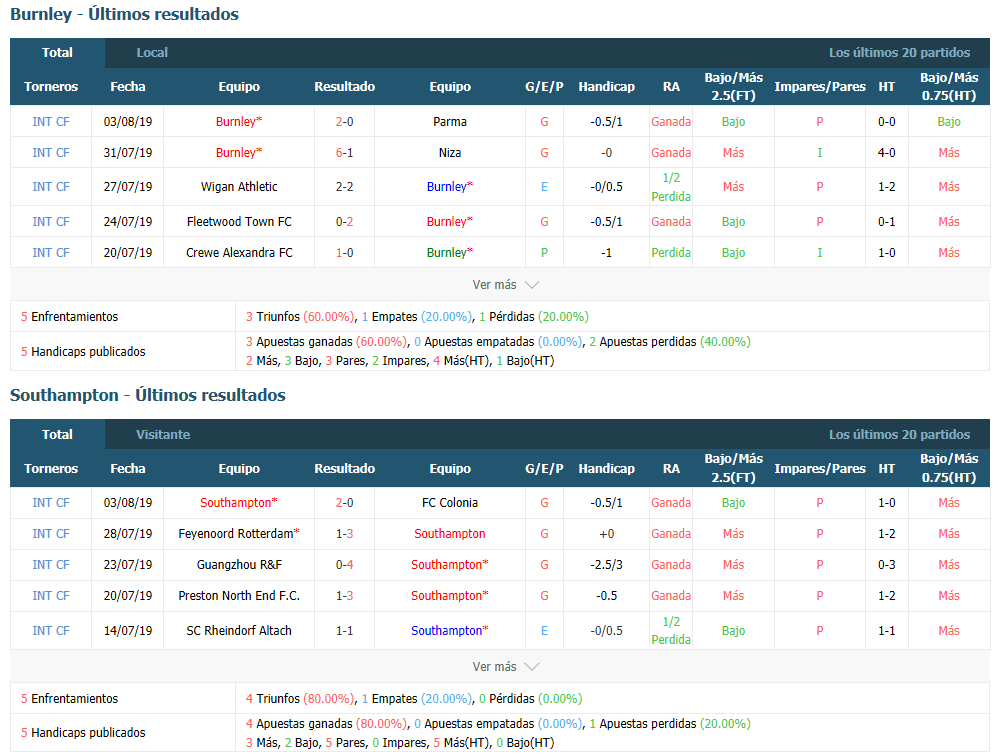
Task: Click 3 Triunfos (60.00%) summary for Burnley
Action: click(300, 316)
